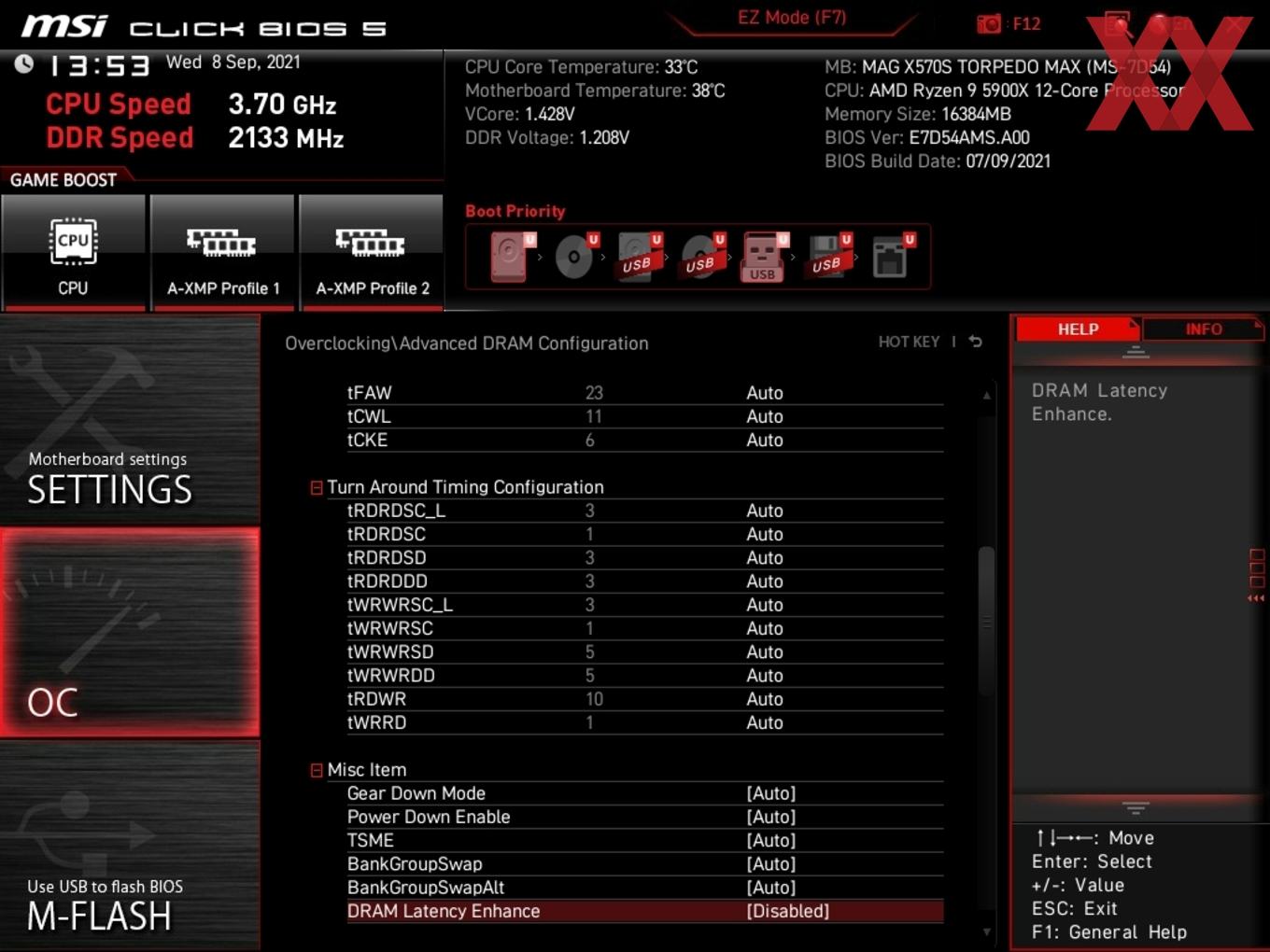This screenshot has width=1270, height=952.
Task: Select the tWRWRSD timing row
Action: click(644, 651)
